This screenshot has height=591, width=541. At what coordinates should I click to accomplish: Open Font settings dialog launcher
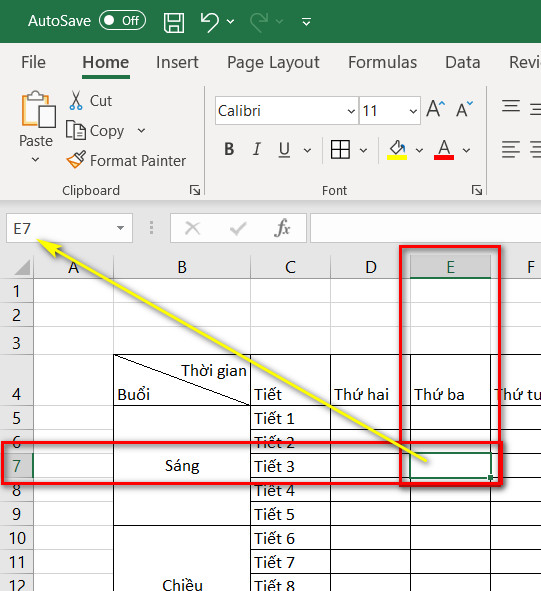pyautogui.click(x=477, y=190)
